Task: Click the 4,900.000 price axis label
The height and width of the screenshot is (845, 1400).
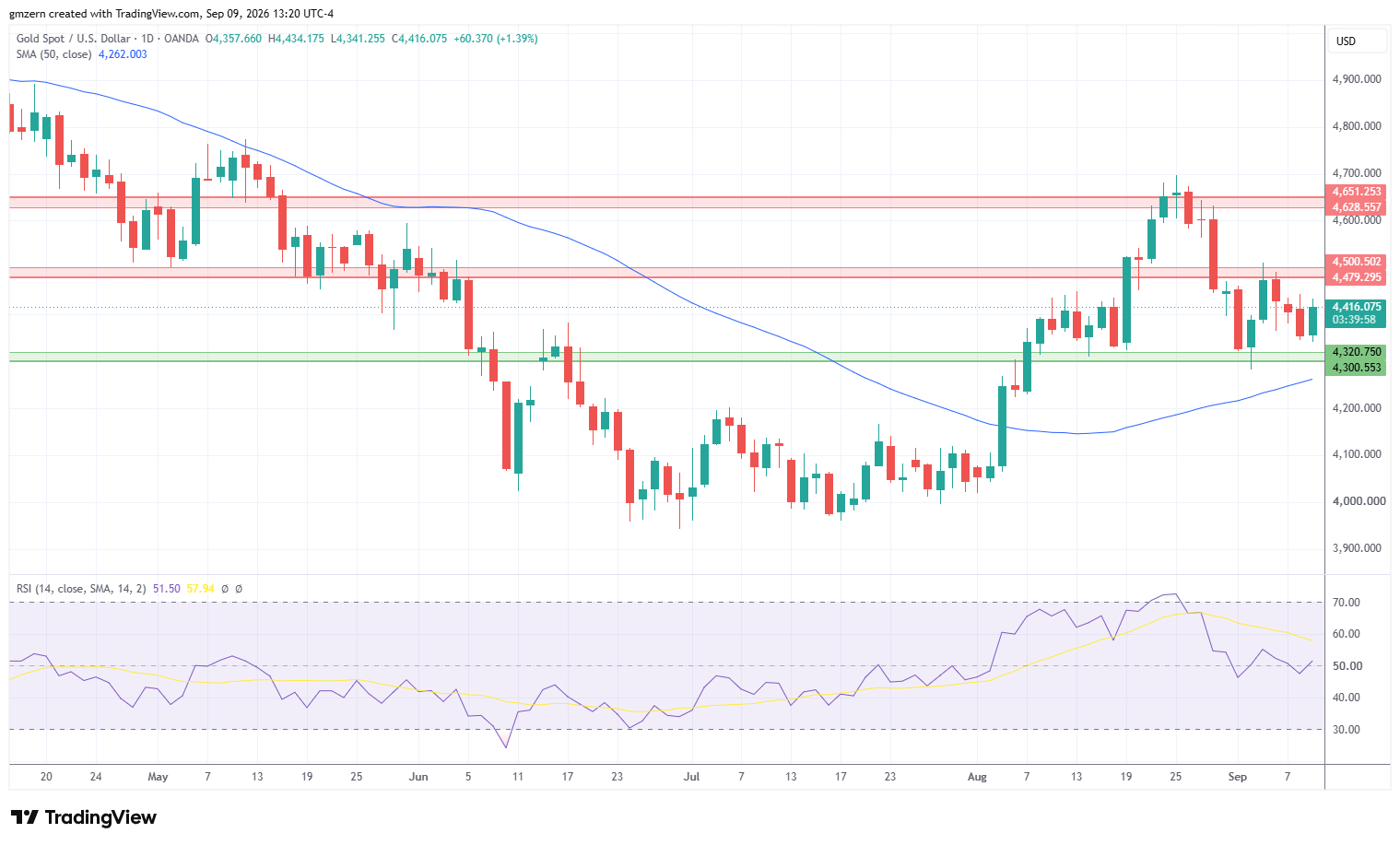Action: 1357,79
